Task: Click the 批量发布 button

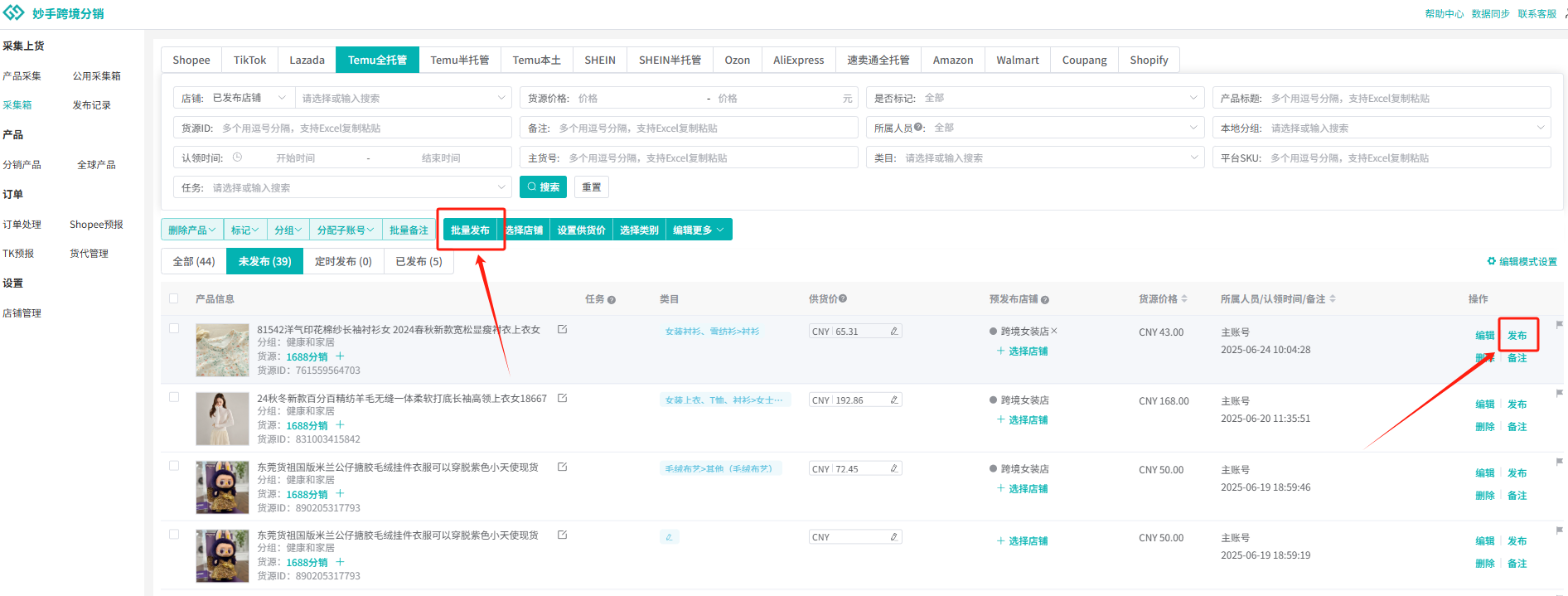Action: [x=470, y=230]
